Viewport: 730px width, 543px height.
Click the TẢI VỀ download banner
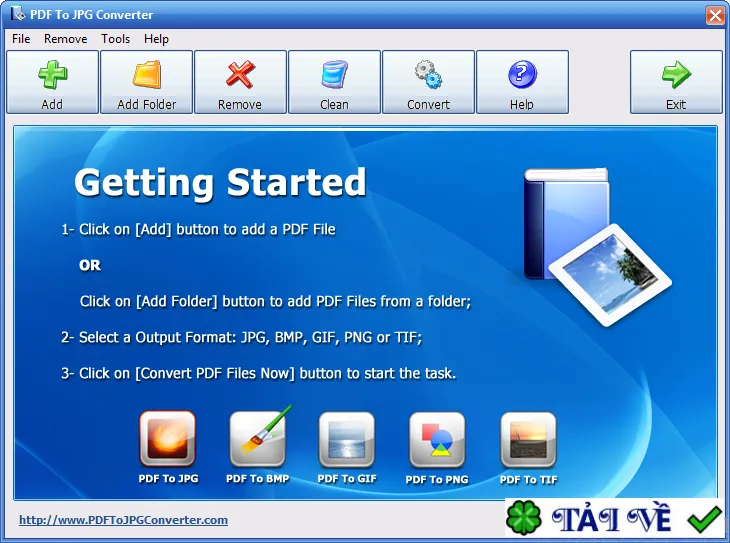tap(616, 517)
